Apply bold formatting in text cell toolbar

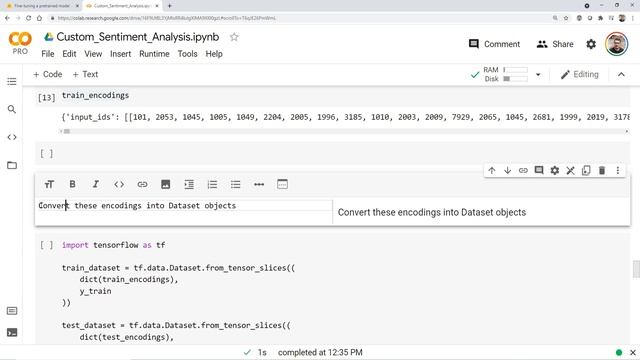point(72,184)
